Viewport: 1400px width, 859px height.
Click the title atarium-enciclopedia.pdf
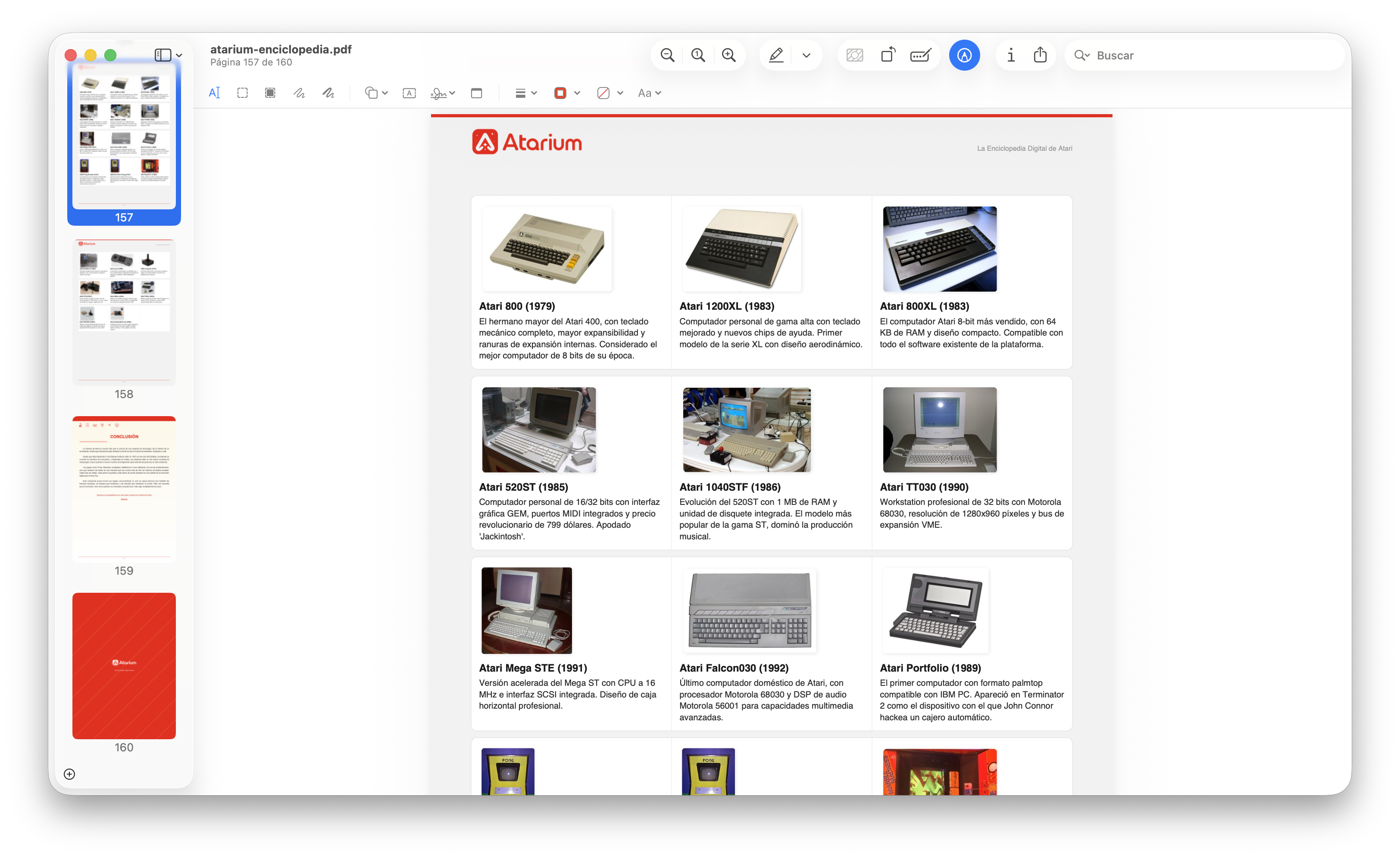[281, 49]
